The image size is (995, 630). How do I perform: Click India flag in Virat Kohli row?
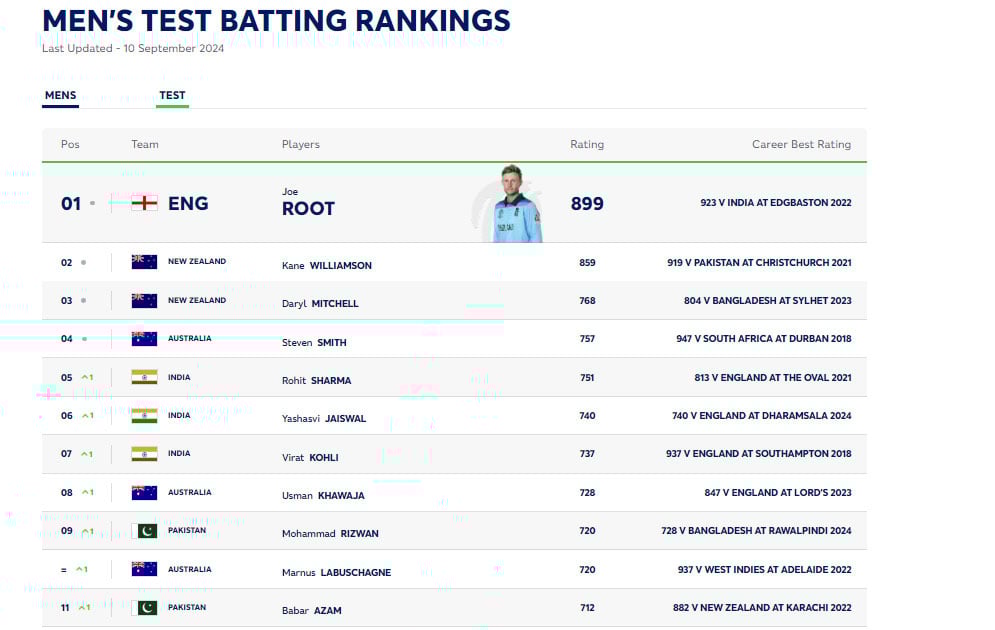coord(144,454)
